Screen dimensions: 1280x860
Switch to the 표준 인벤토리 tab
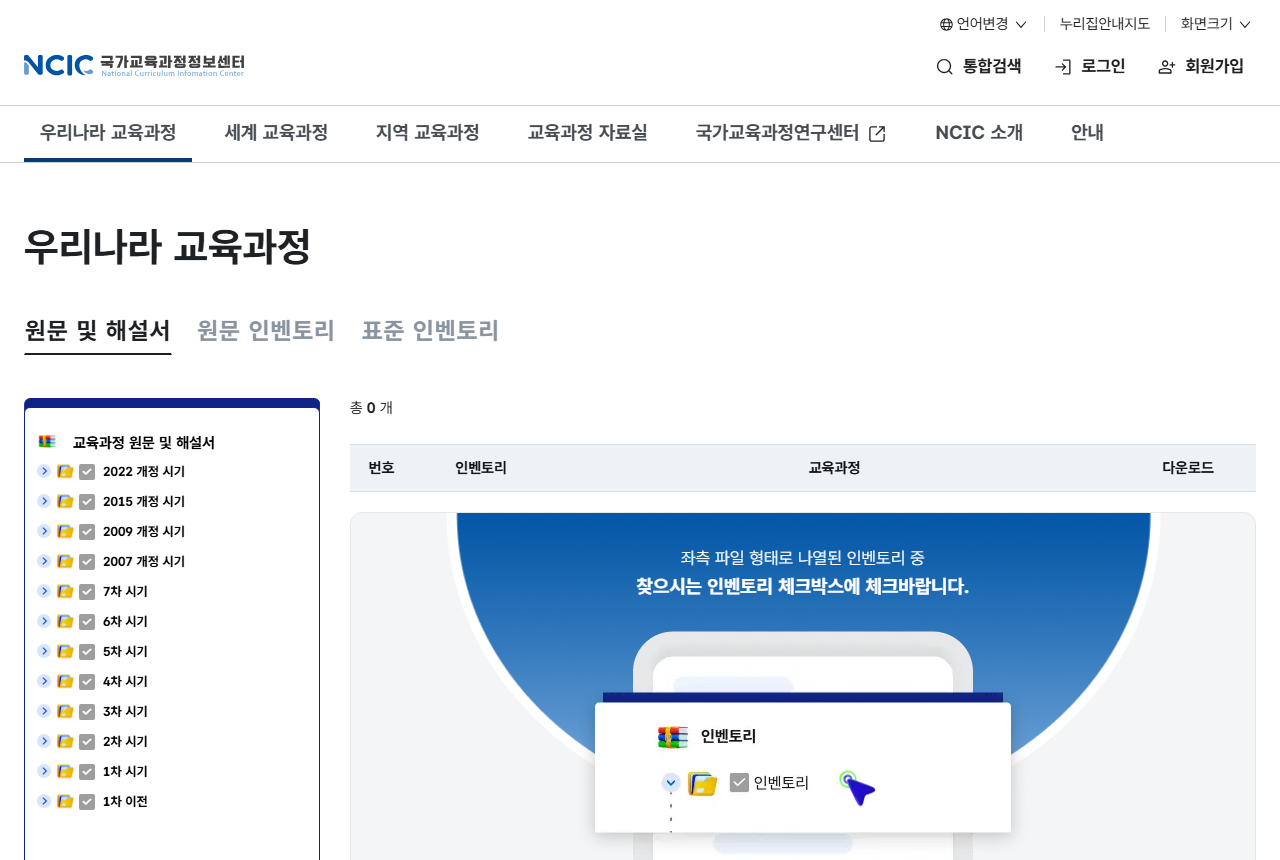(430, 331)
